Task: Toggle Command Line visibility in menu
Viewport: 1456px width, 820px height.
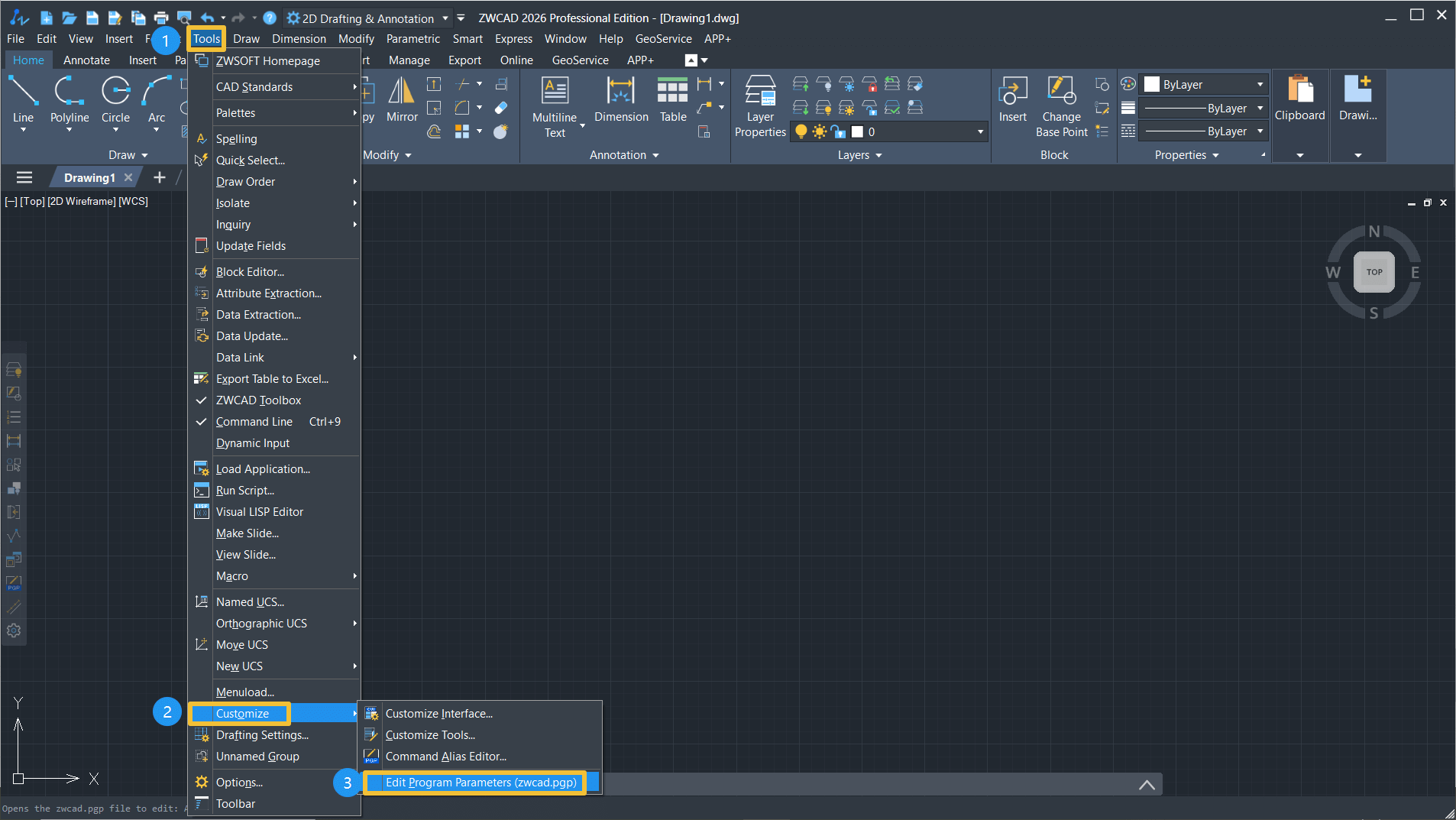Action: click(x=254, y=422)
